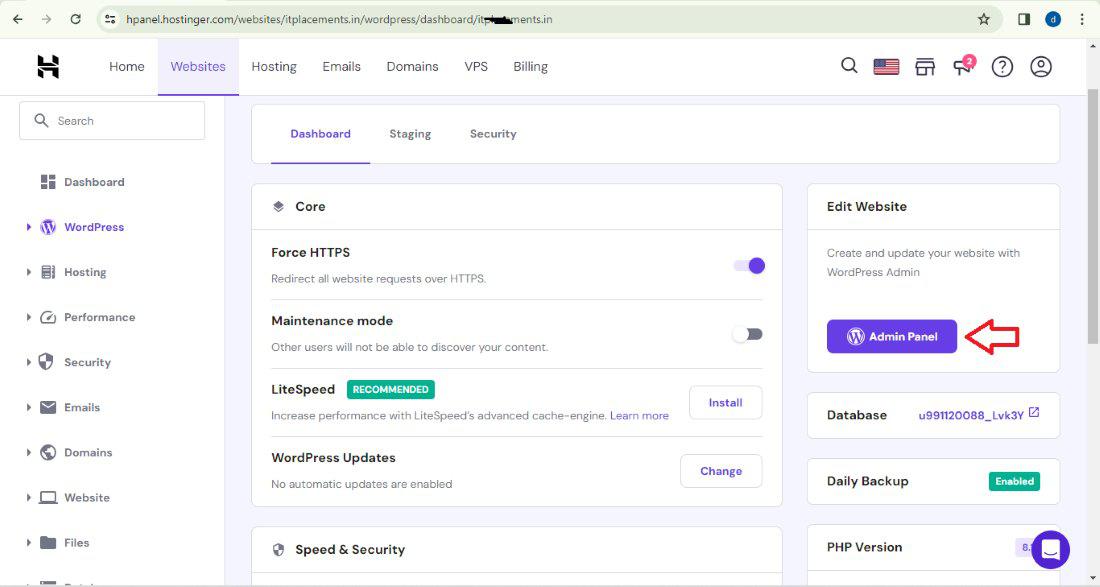Click the Speed & Security shield icon

click(279, 550)
